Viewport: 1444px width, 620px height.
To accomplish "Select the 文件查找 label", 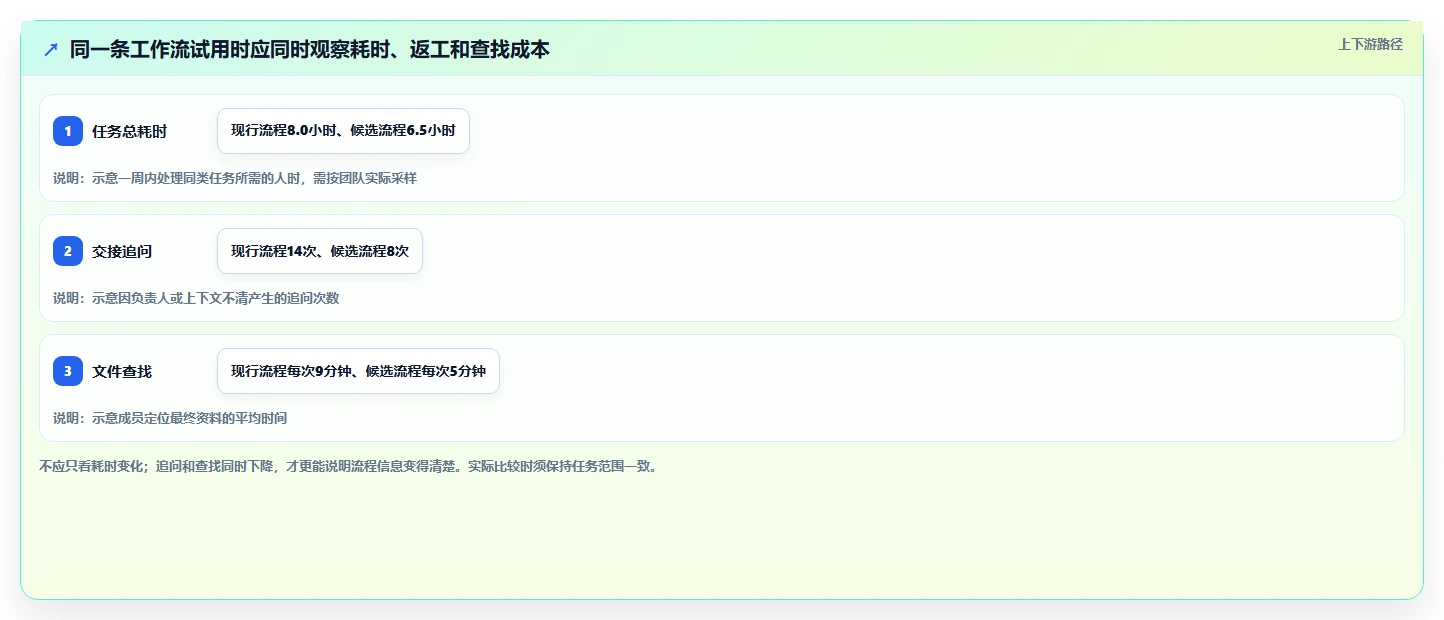I will [x=122, y=371].
